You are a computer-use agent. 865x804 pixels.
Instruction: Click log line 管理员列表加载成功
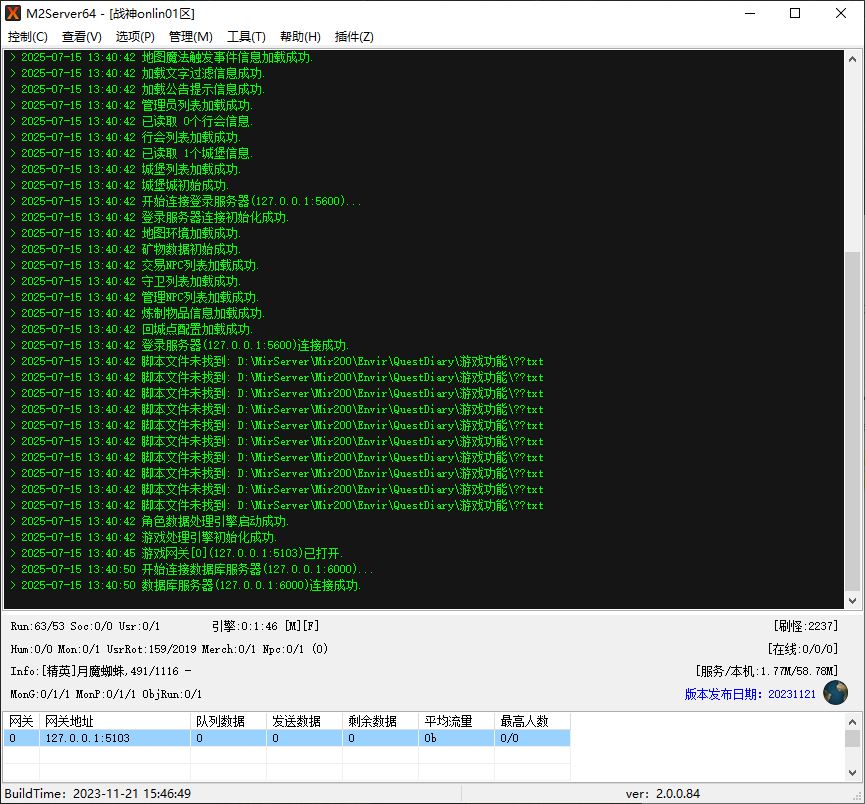click(131, 105)
